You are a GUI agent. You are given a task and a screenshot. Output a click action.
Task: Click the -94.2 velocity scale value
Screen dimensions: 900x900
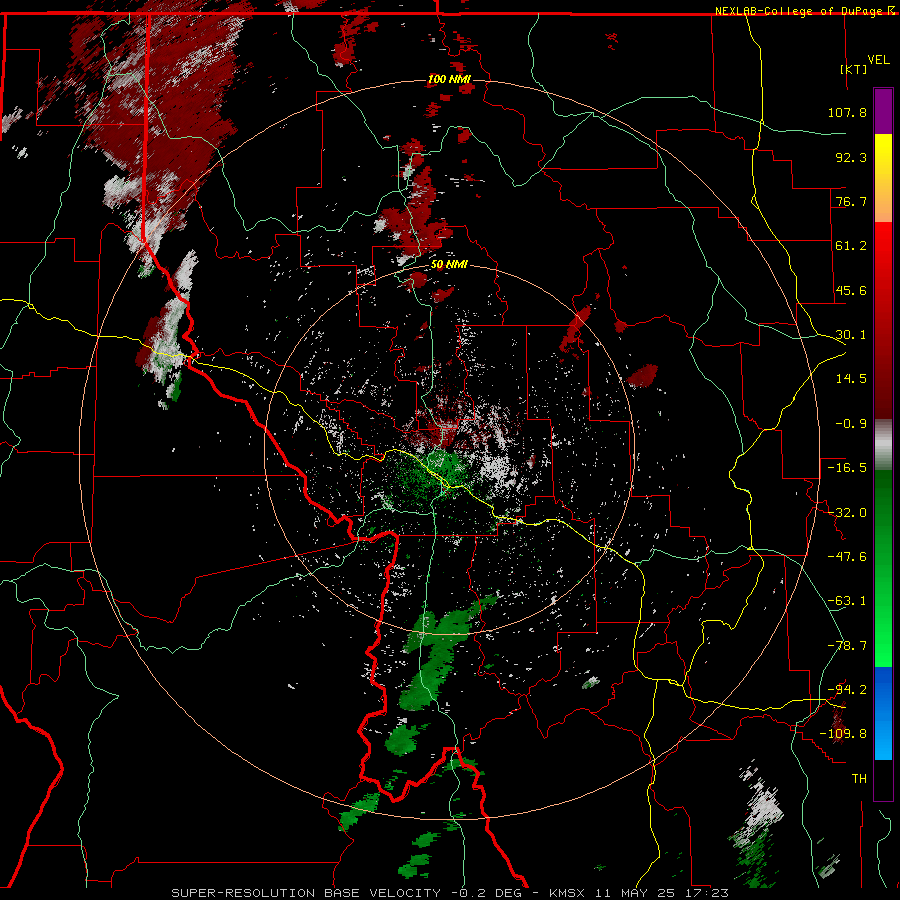tap(847, 690)
